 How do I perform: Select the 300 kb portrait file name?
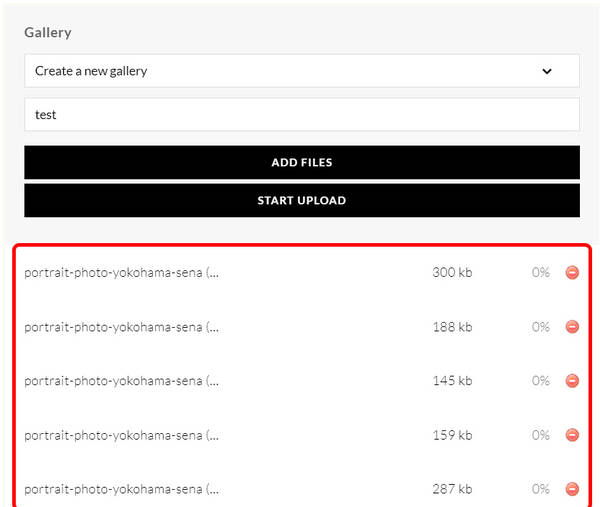(x=121, y=272)
